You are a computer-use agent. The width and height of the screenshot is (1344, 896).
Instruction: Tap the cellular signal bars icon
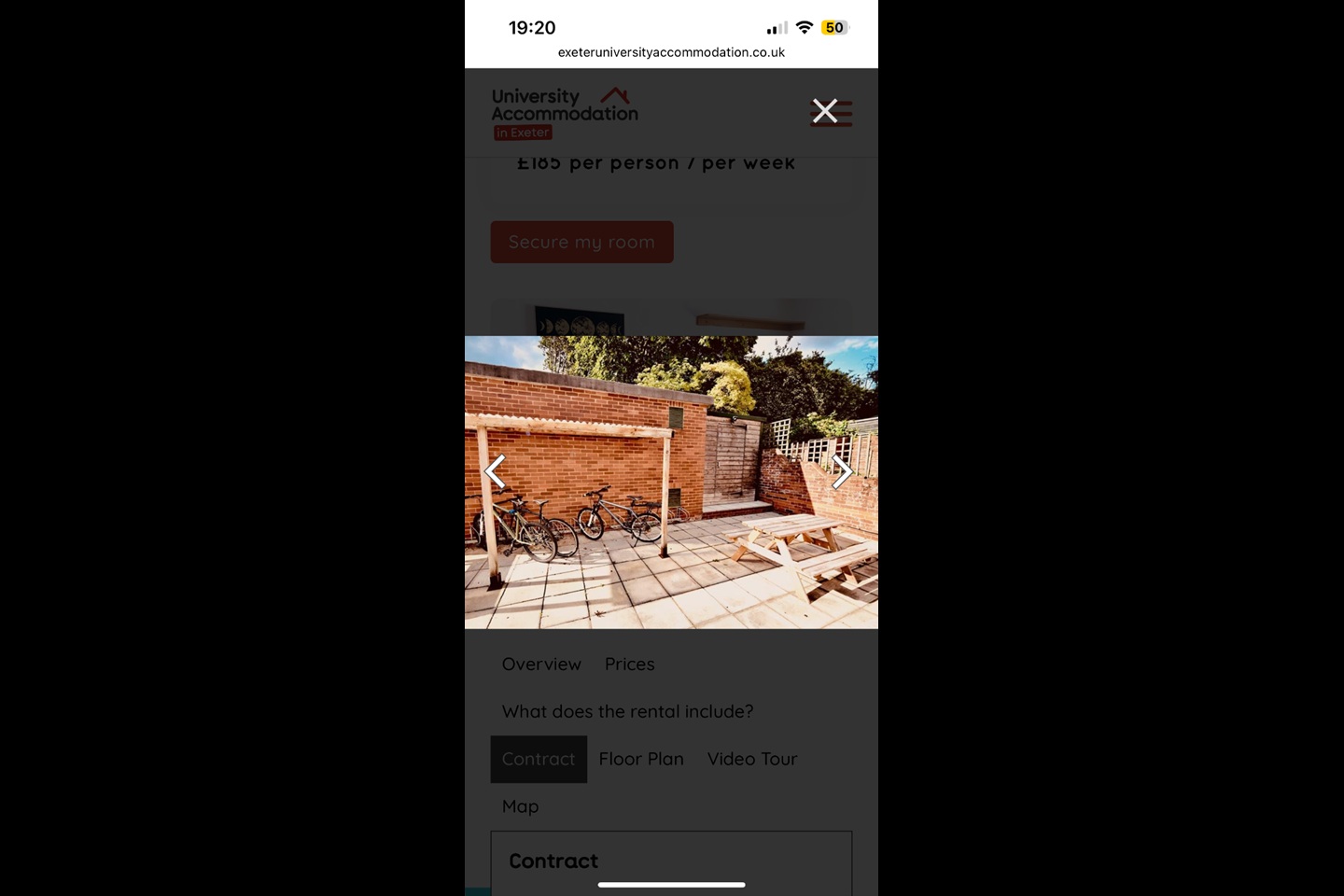point(777,28)
